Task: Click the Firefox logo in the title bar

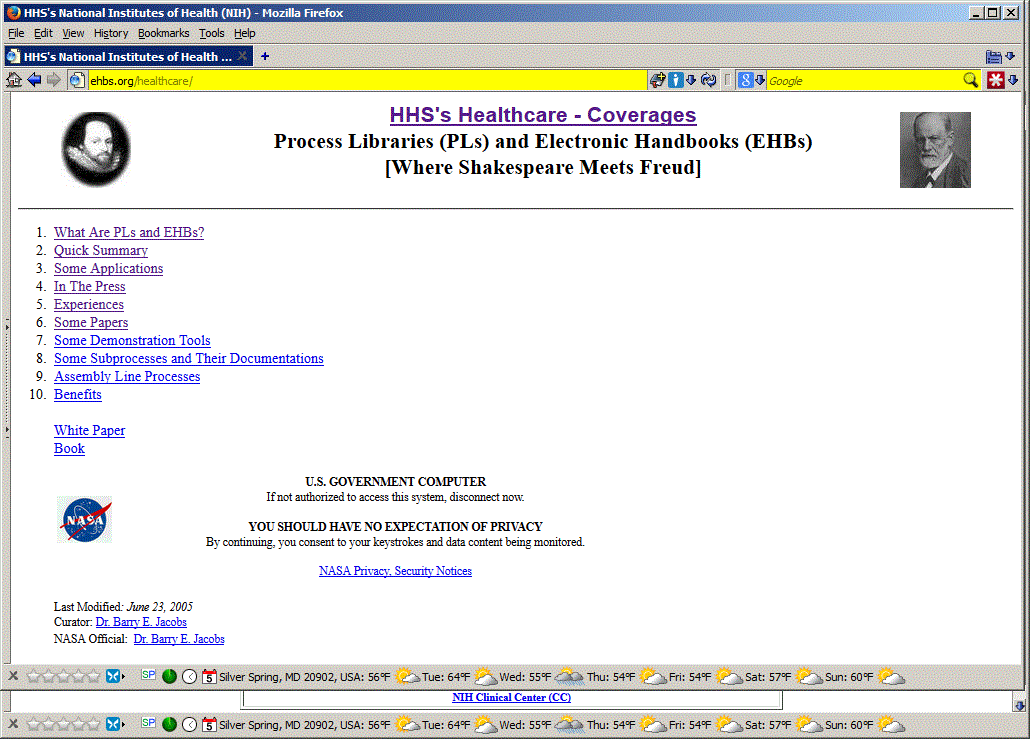Action: coord(13,12)
